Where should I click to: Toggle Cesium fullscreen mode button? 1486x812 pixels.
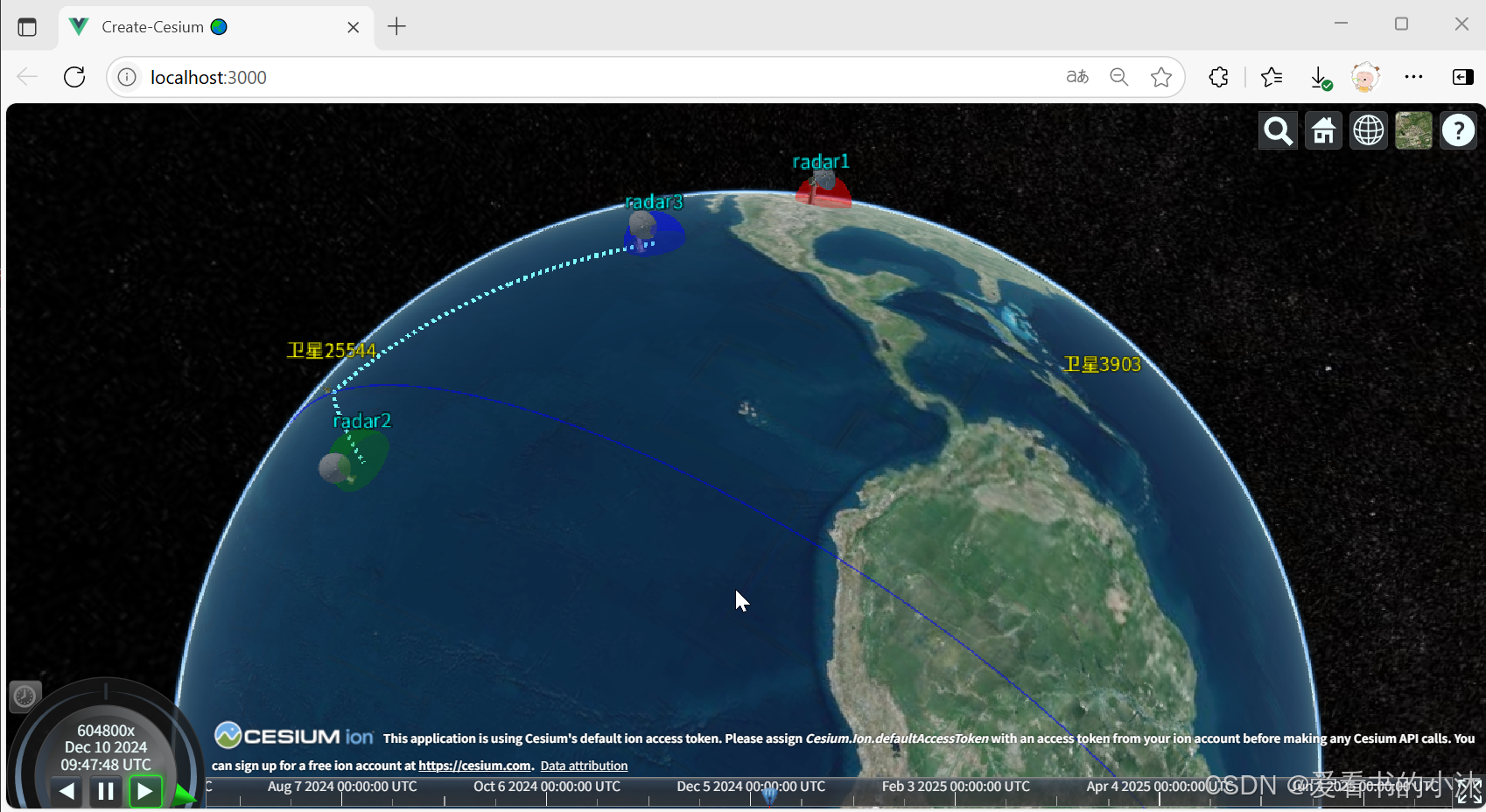1468,790
